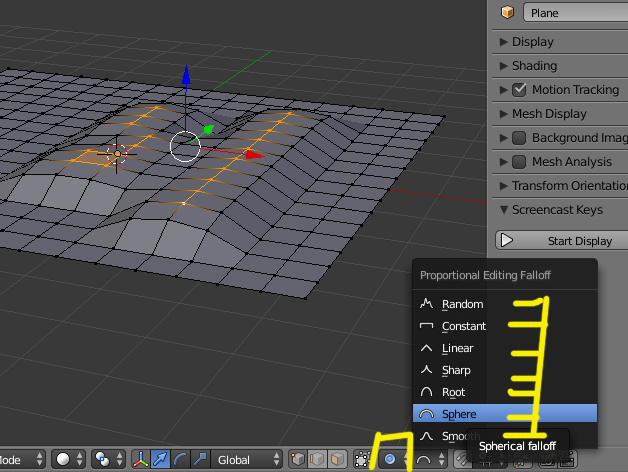Viewport: 628px width, 472px height.
Task: Open the Global transform orientation dropdown
Action: pyautogui.click(x=245, y=460)
